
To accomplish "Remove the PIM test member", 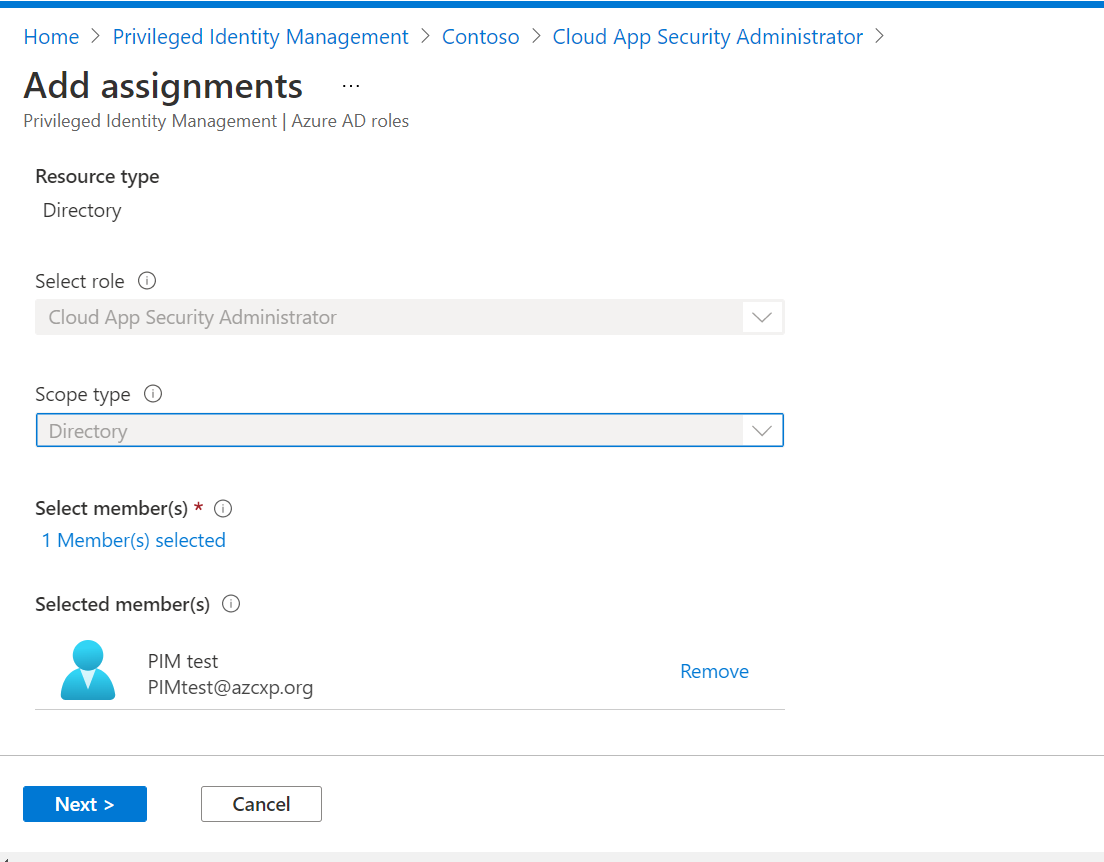I will tap(714, 671).
